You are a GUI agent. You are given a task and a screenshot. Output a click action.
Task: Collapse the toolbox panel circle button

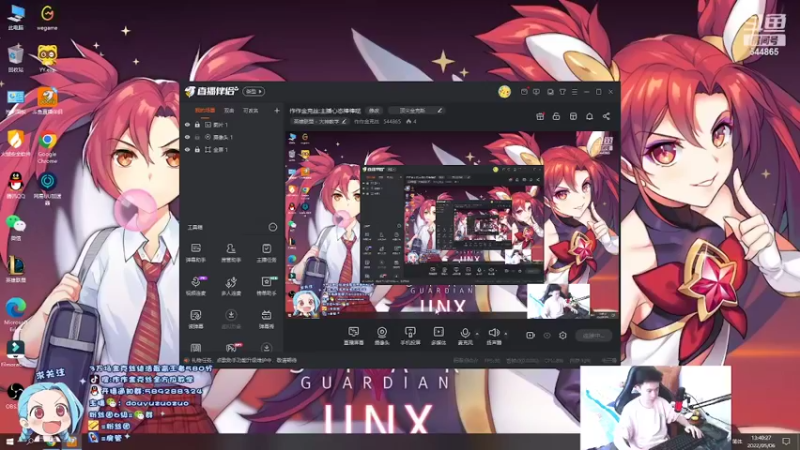click(x=272, y=227)
